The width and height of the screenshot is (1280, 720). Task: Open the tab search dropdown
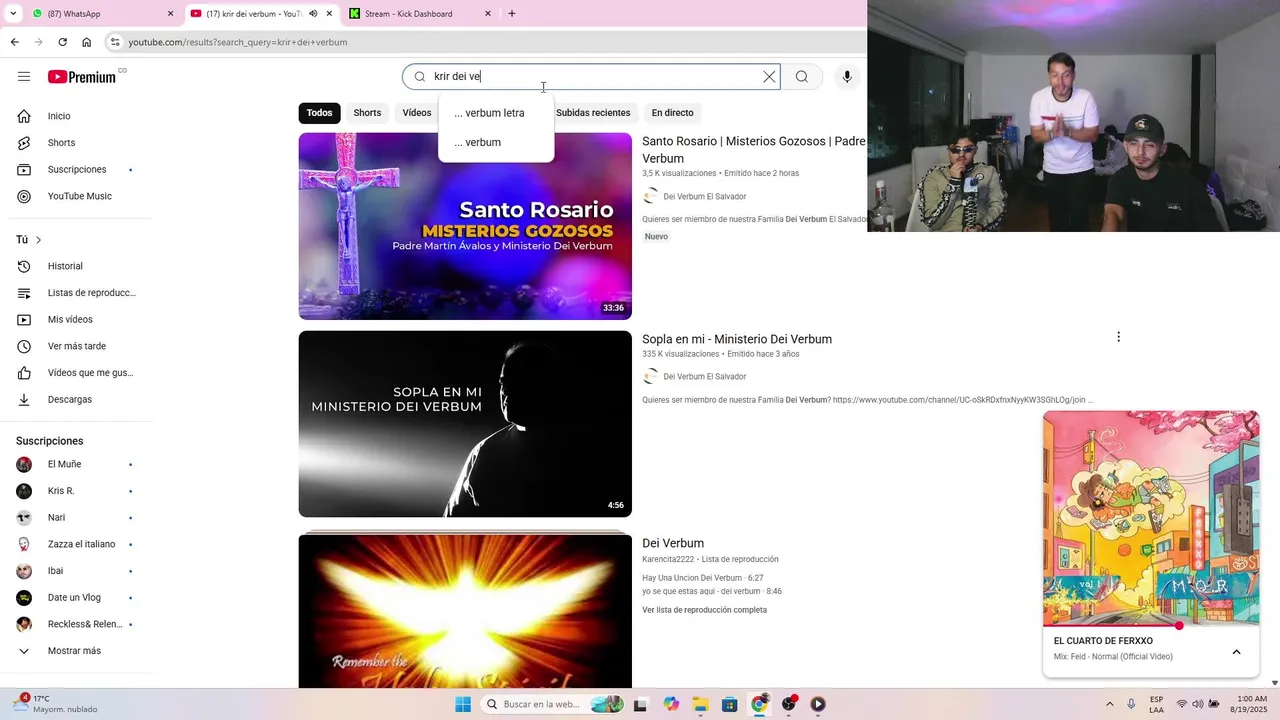pyautogui.click(x=13, y=14)
